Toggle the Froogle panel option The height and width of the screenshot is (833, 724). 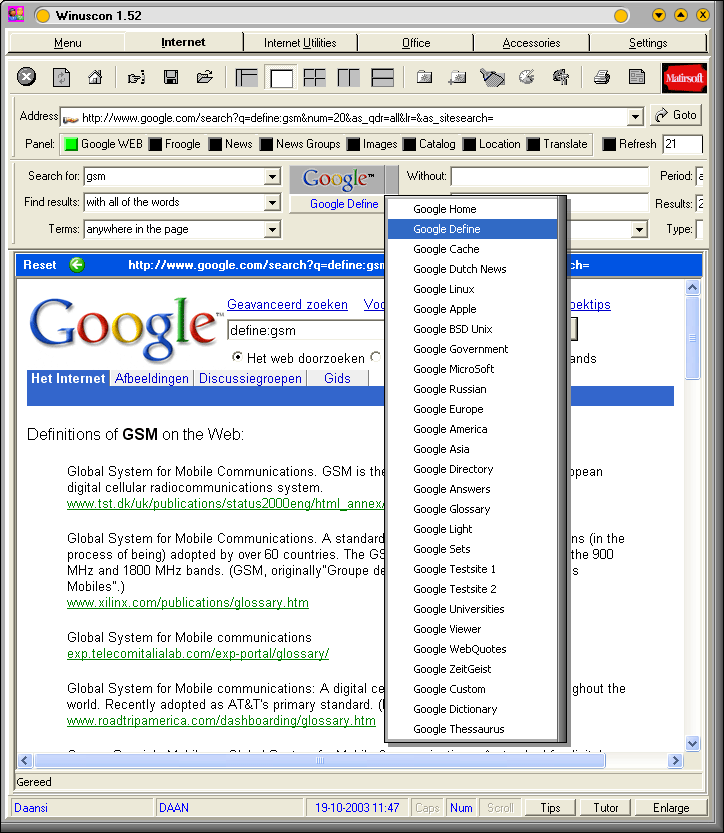155,144
